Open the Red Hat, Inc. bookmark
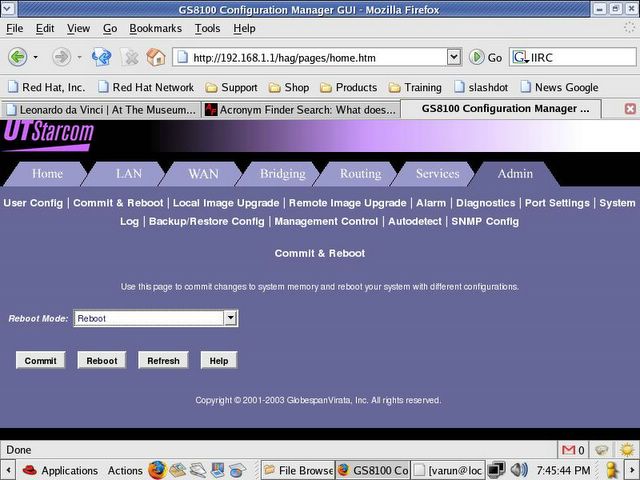Viewport: 640px width, 480px height. click(x=47, y=87)
